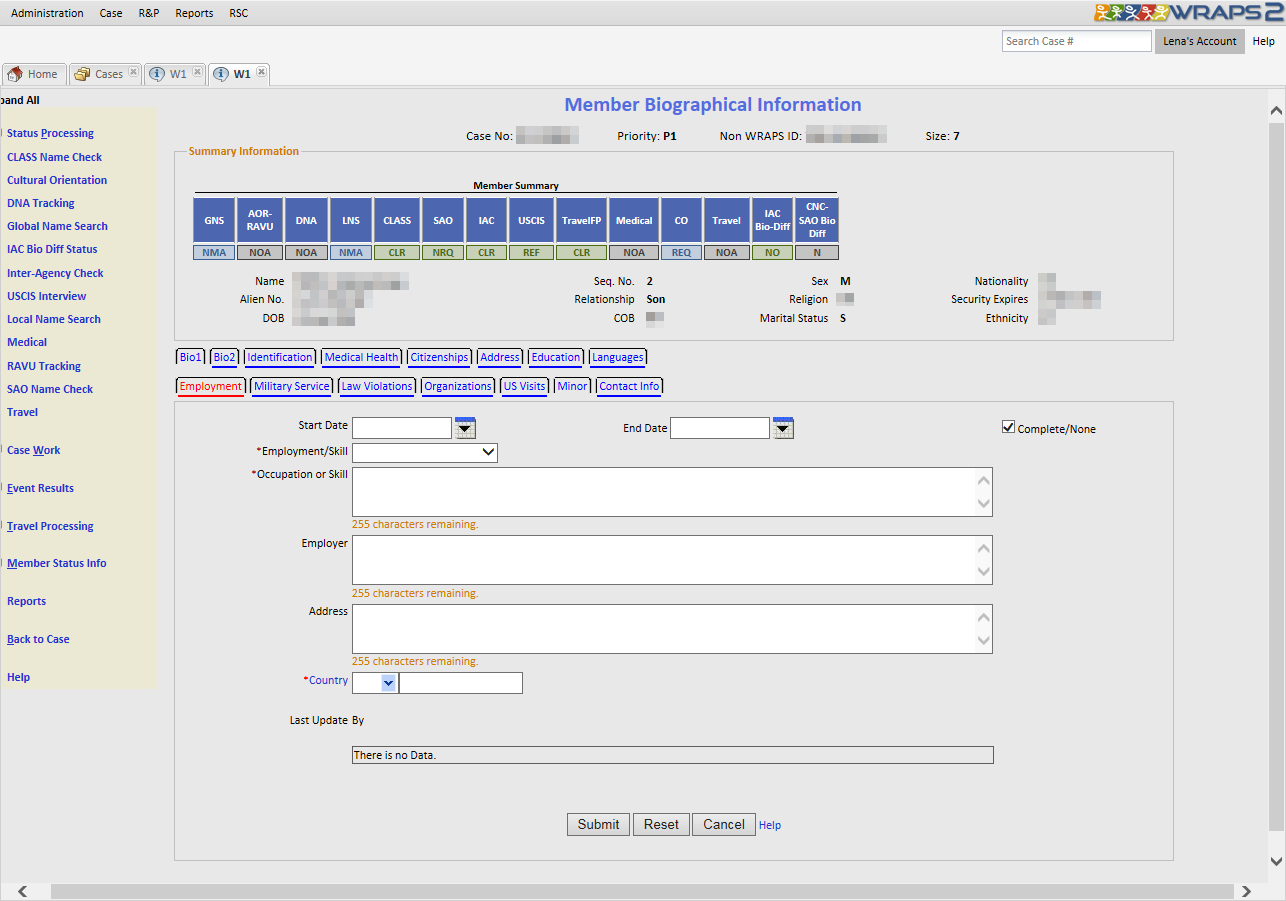Uncheck the Complete/None checkbox

pyautogui.click(x=1008, y=428)
